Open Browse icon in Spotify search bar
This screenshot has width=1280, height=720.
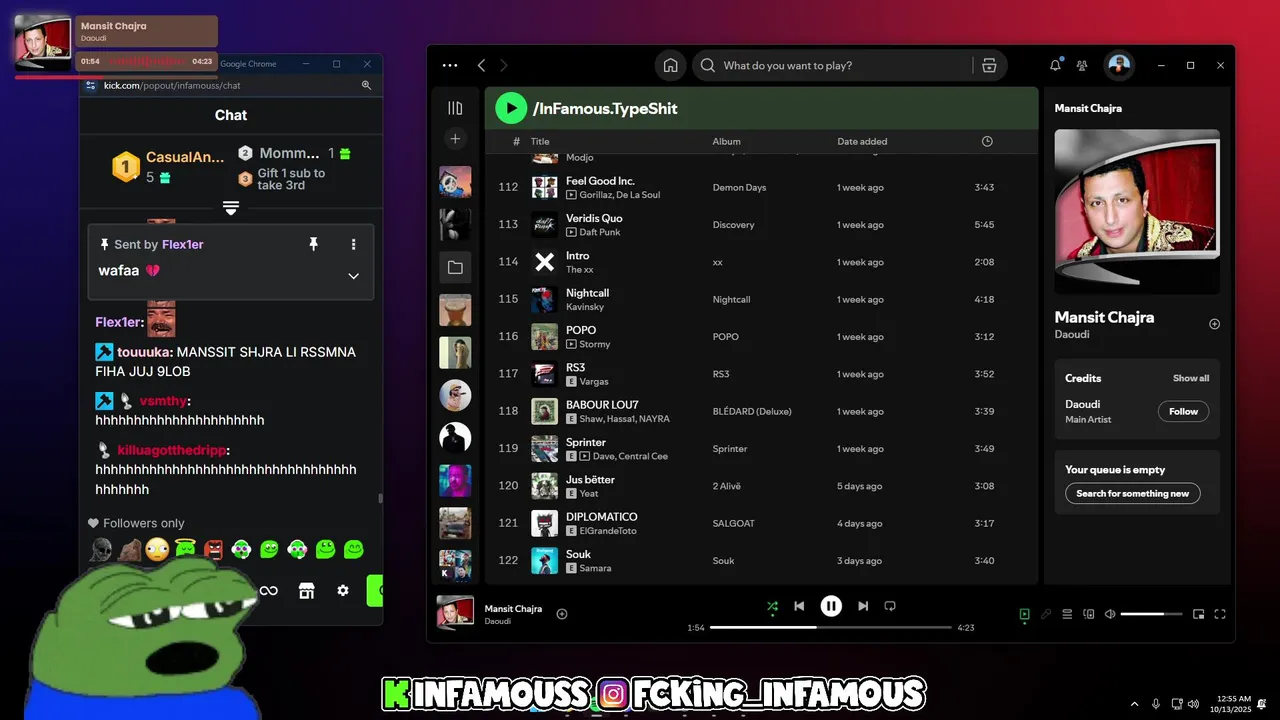(989, 65)
